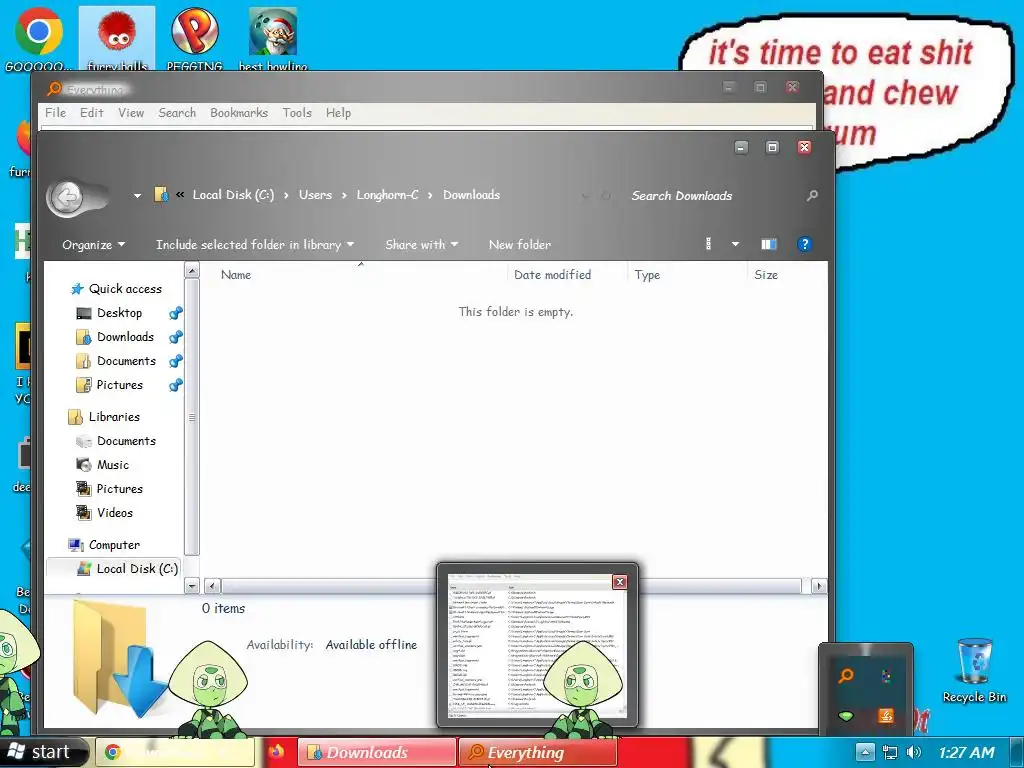Screen dimensions: 1024x768
Task: Open Documents library
Action: [126, 441]
